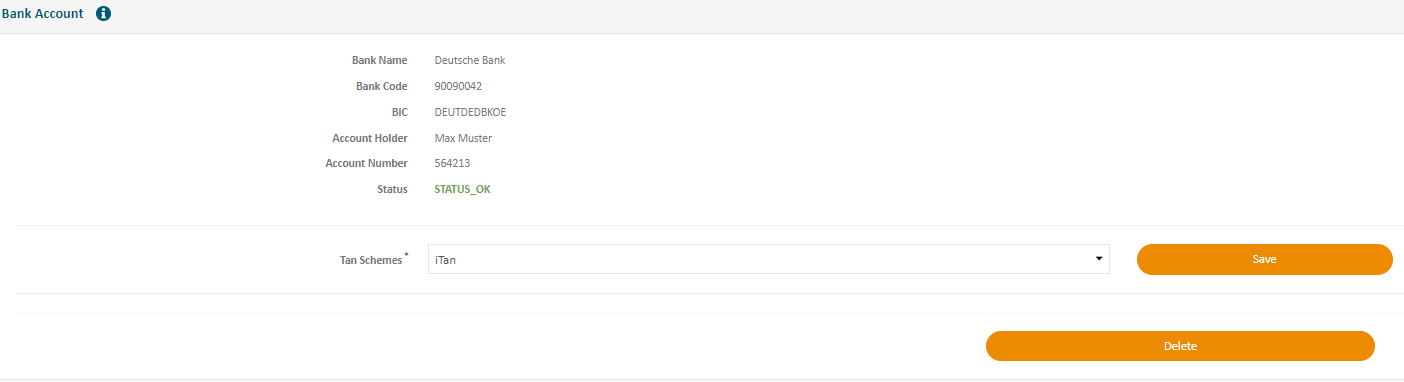Screen dimensions: 1404x382
Task: Save the selected Tan scheme
Action: [1264, 259]
